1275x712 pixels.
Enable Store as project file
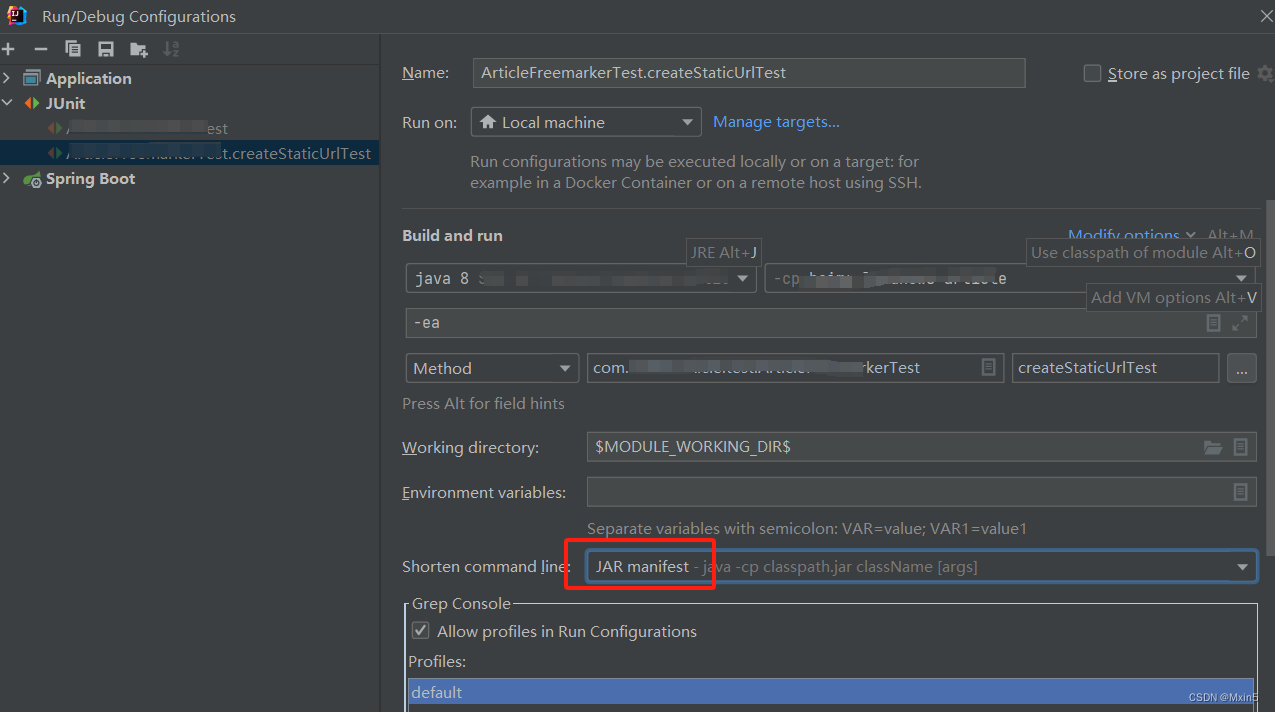pyautogui.click(x=1092, y=72)
